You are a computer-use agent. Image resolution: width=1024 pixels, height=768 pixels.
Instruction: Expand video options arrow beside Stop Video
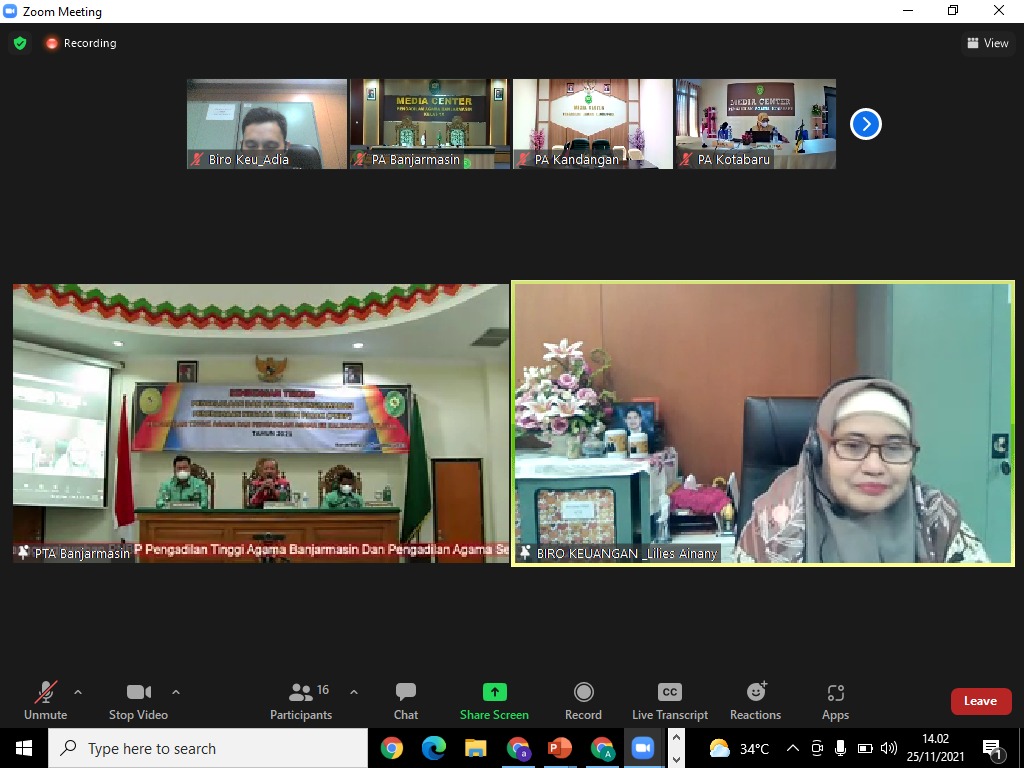tap(176, 692)
